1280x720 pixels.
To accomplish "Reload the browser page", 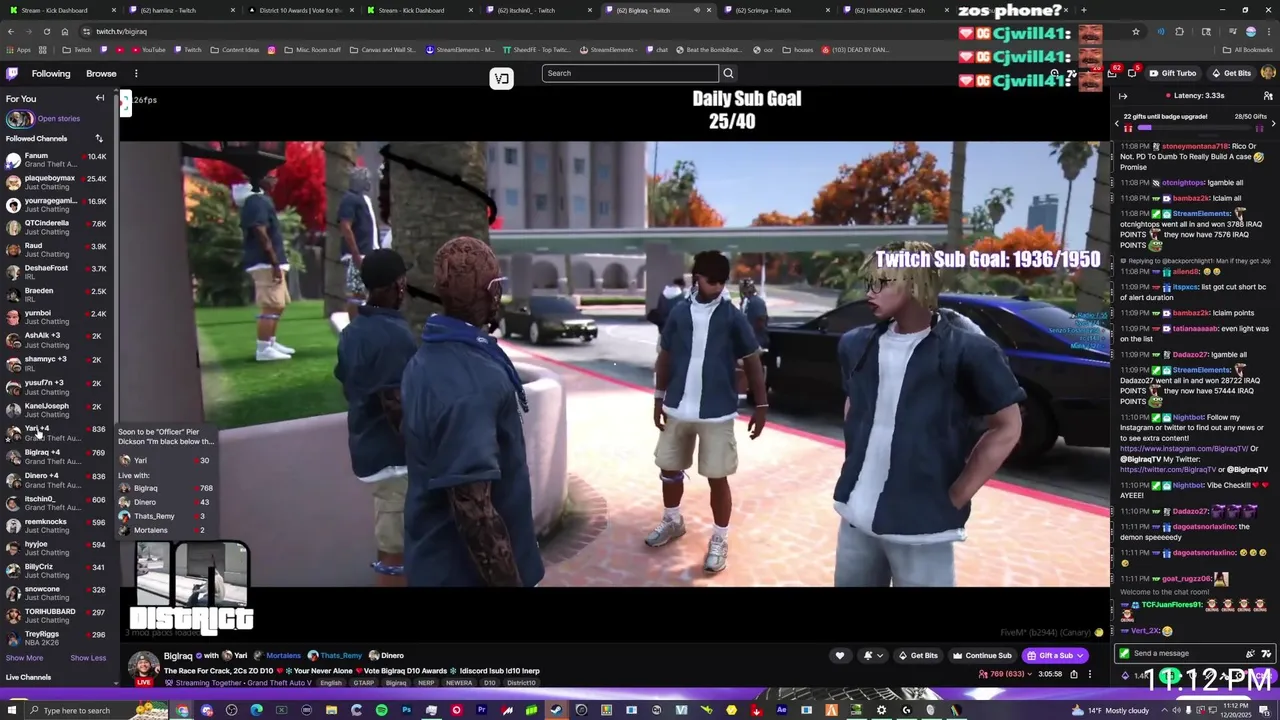I will [46, 31].
